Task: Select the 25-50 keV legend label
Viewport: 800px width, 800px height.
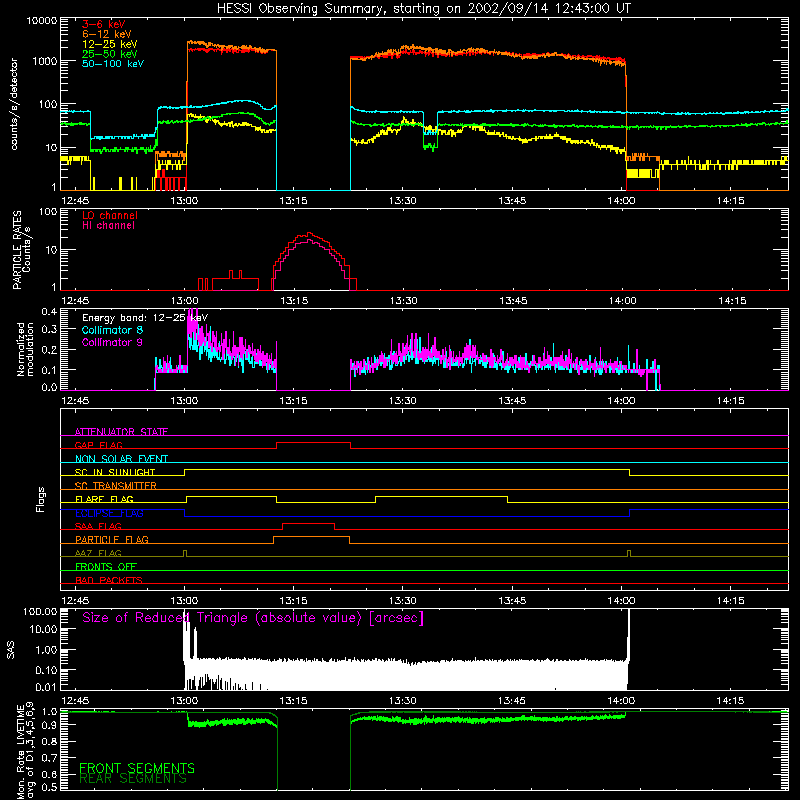Action: (110, 54)
